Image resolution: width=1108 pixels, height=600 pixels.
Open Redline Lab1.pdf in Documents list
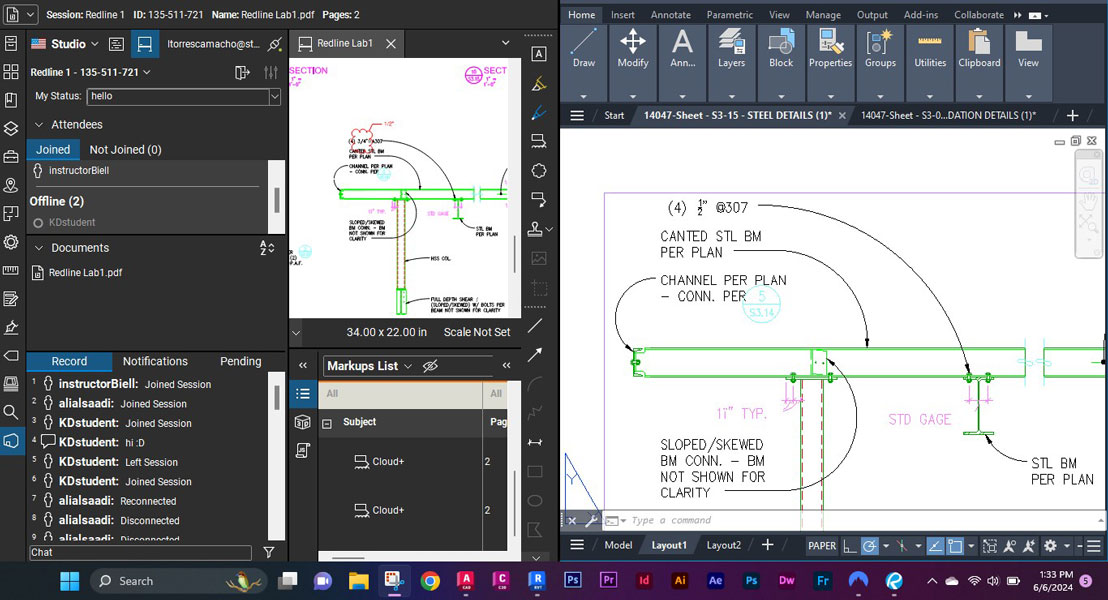point(85,272)
